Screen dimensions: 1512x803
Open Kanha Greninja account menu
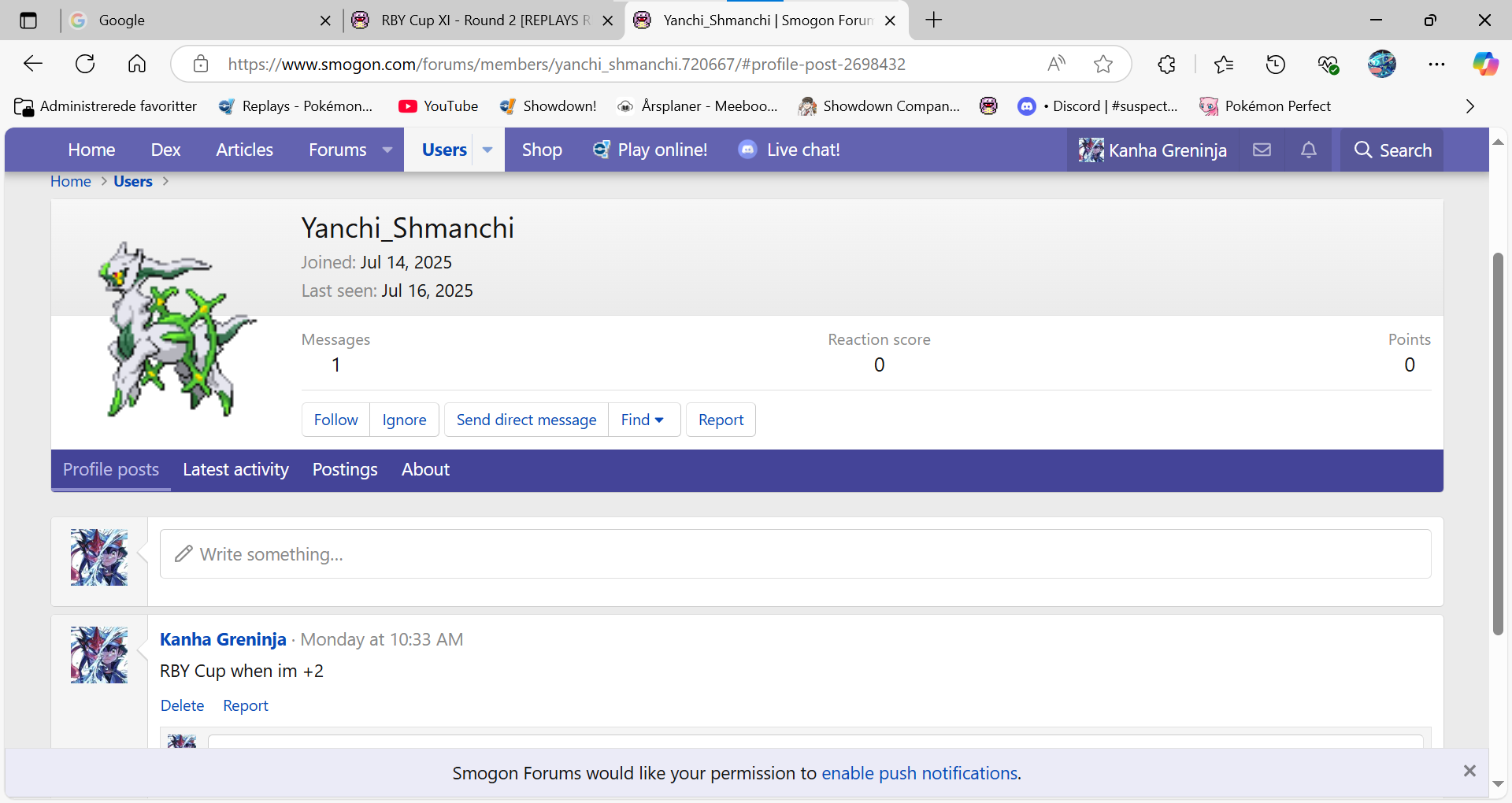(1152, 150)
